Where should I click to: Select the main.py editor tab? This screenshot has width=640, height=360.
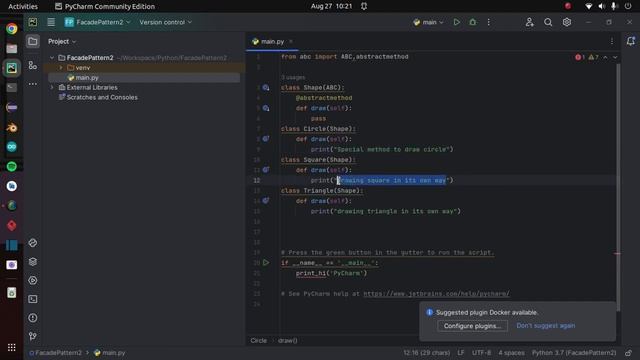click(x=272, y=41)
